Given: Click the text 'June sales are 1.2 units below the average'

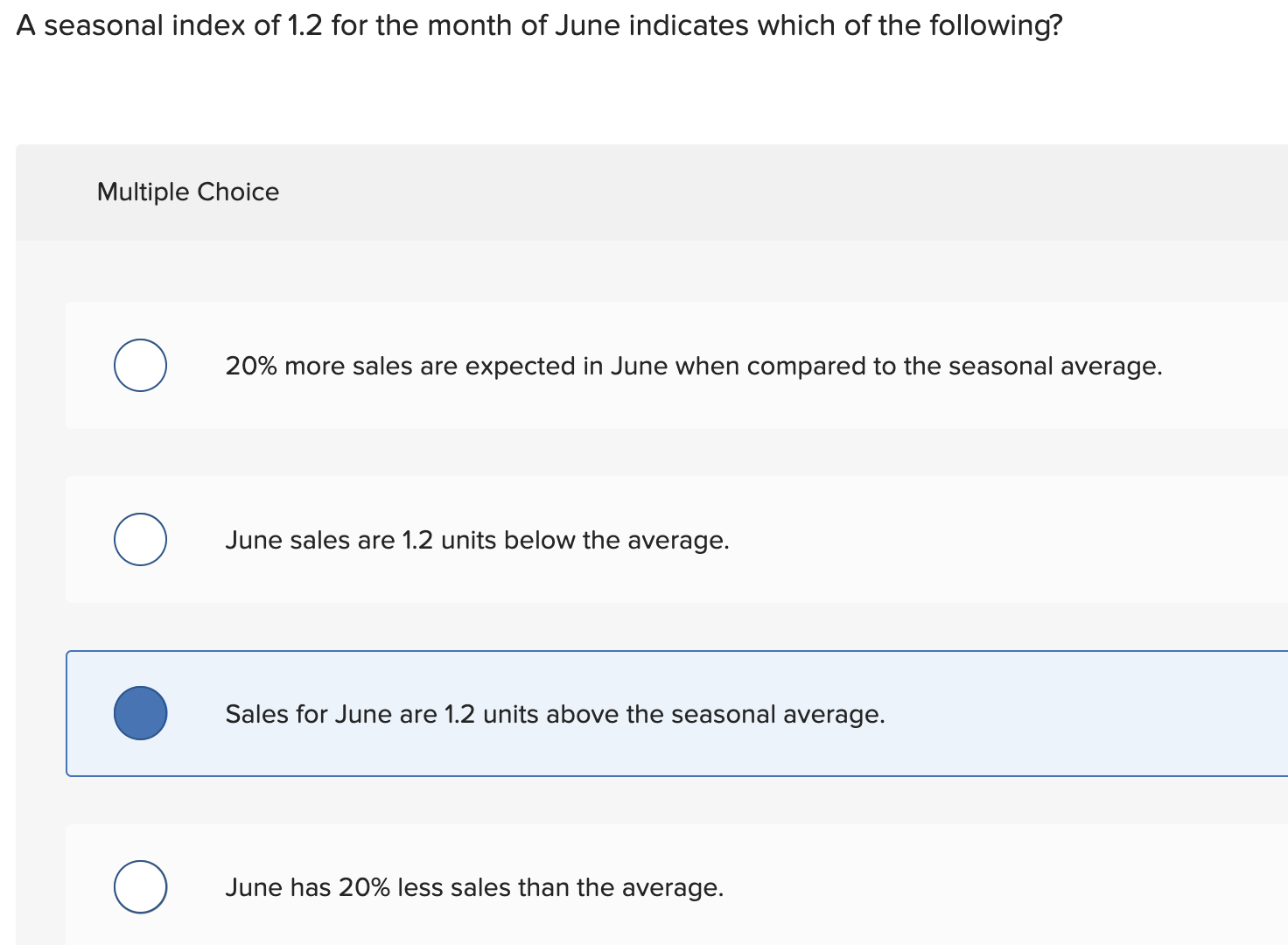Looking at the screenshot, I should pyautogui.click(x=477, y=540).
